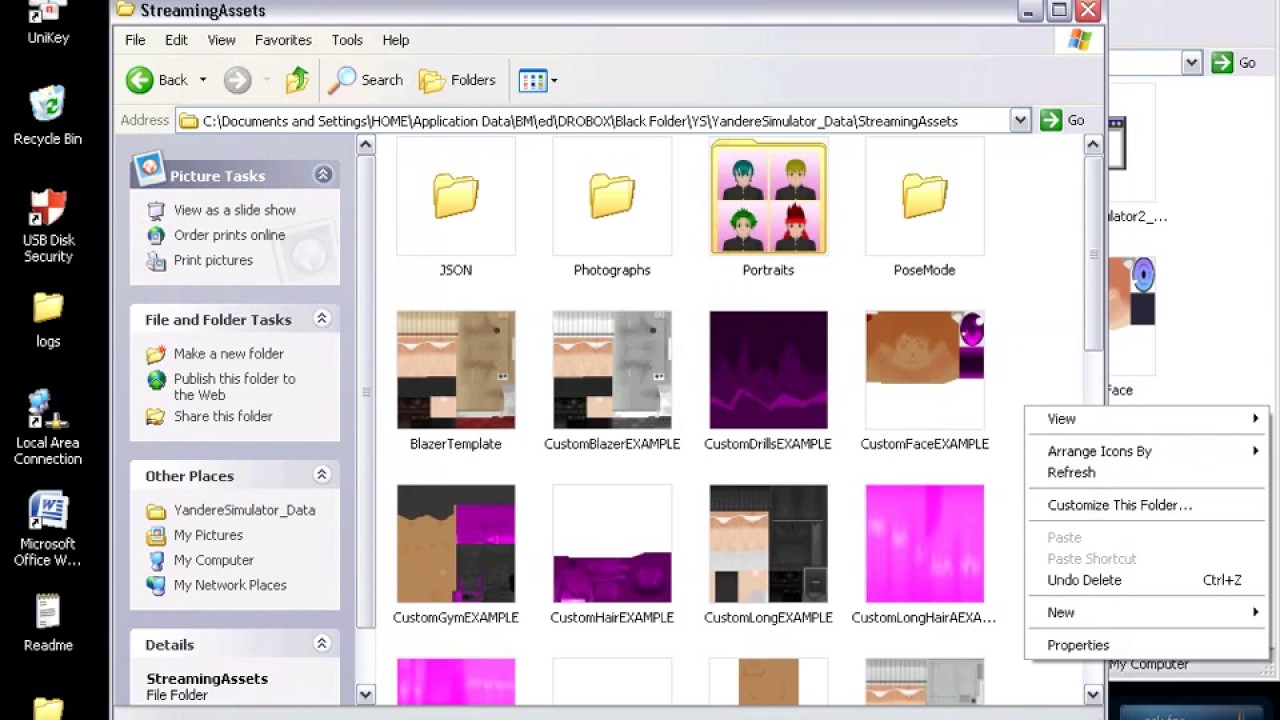Go to YandereSimulator_Data in Other Places

point(244,510)
